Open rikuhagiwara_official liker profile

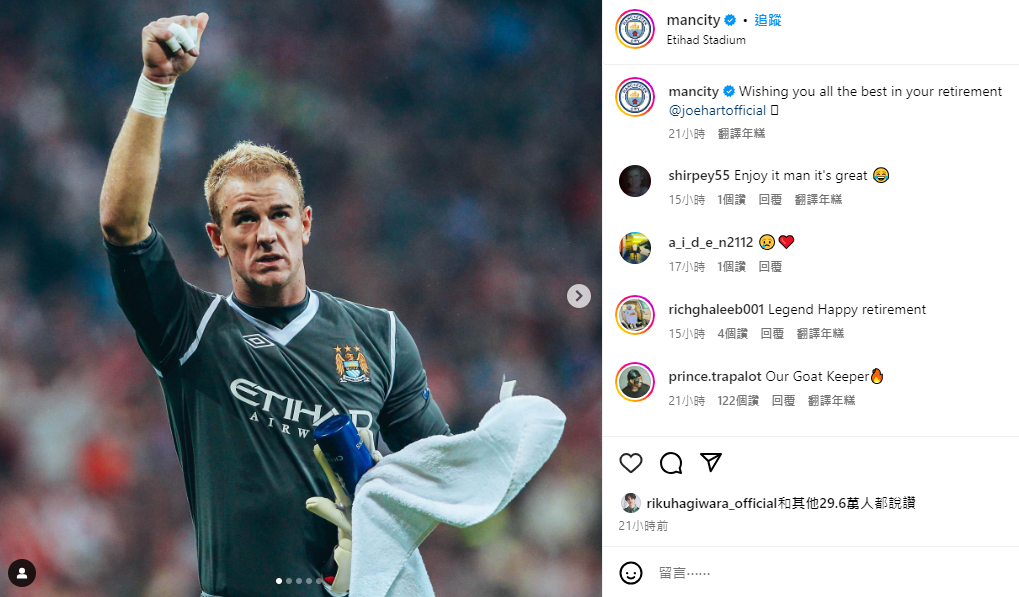click(x=712, y=503)
